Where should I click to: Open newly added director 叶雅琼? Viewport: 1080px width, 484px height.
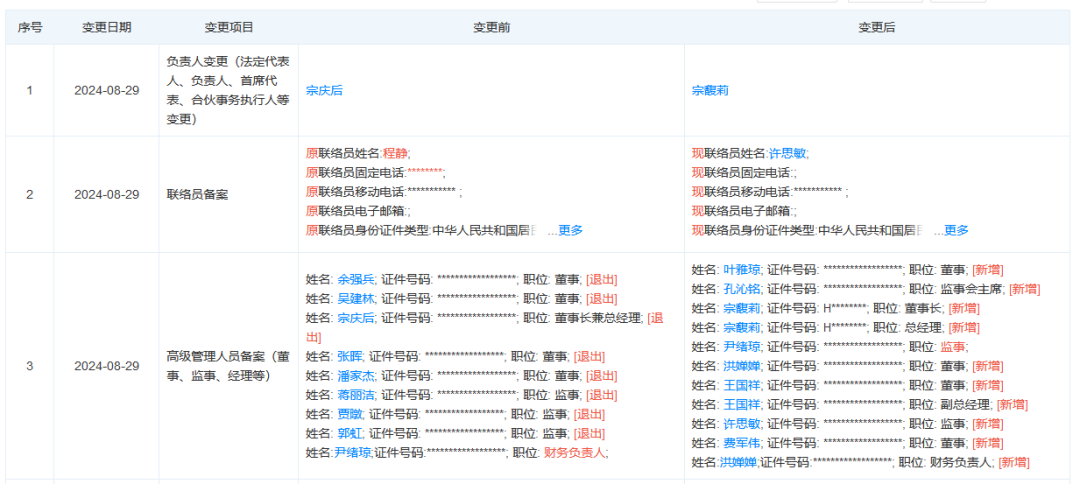[x=742, y=269]
